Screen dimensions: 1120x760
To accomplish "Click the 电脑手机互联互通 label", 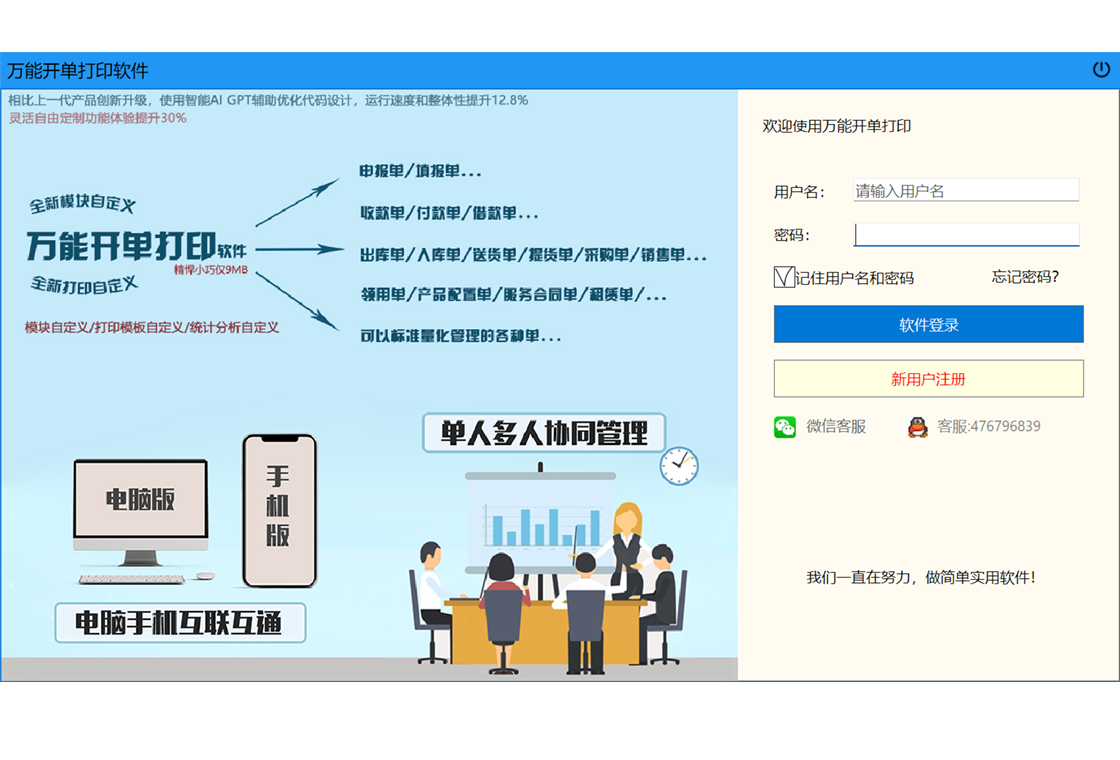I will click(x=180, y=623).
